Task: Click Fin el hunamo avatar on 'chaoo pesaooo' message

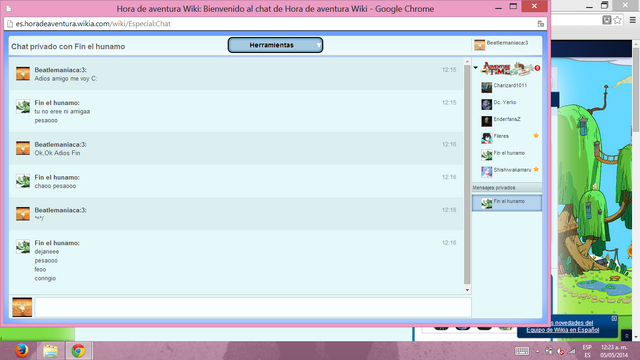Action: click(x=23, y=181)
